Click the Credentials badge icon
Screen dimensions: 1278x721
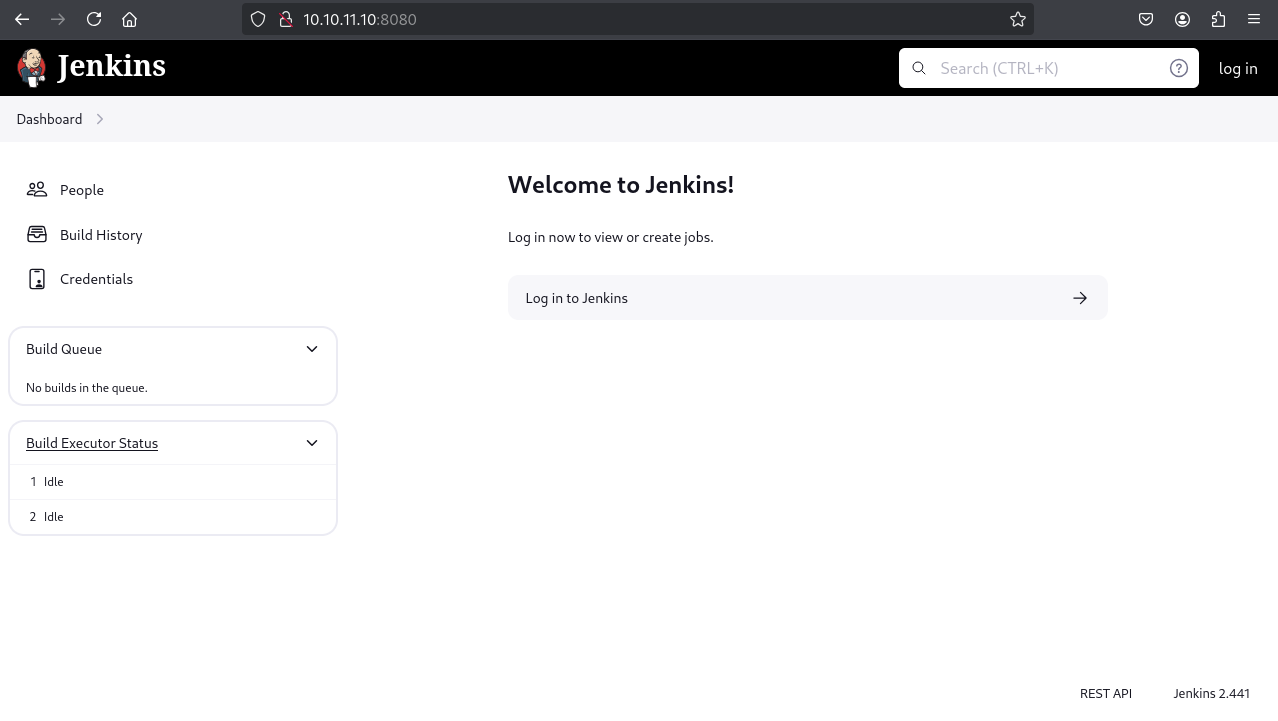(37, 279)
